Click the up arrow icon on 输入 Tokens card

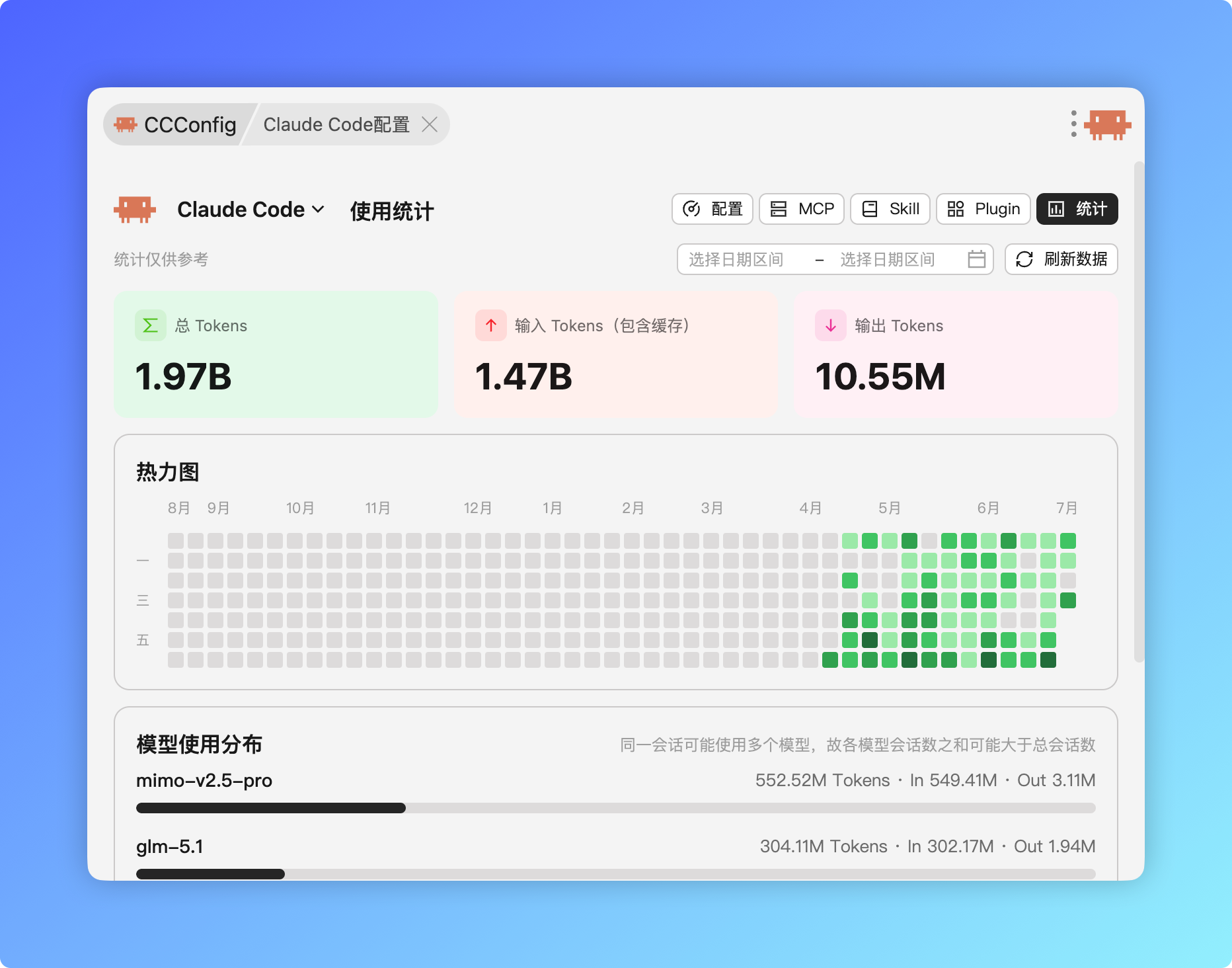coord(491,325)
